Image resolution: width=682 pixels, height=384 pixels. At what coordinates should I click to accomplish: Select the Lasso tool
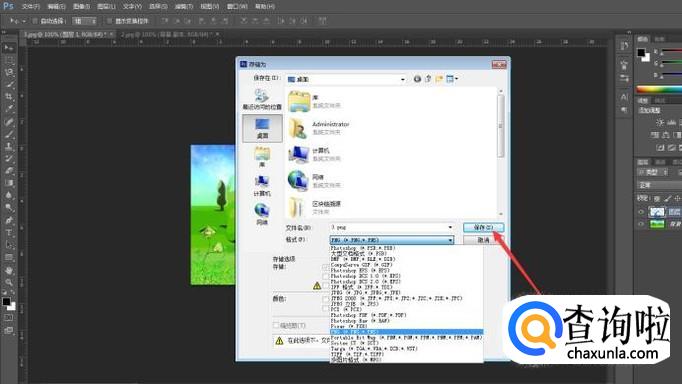point(8,72)
